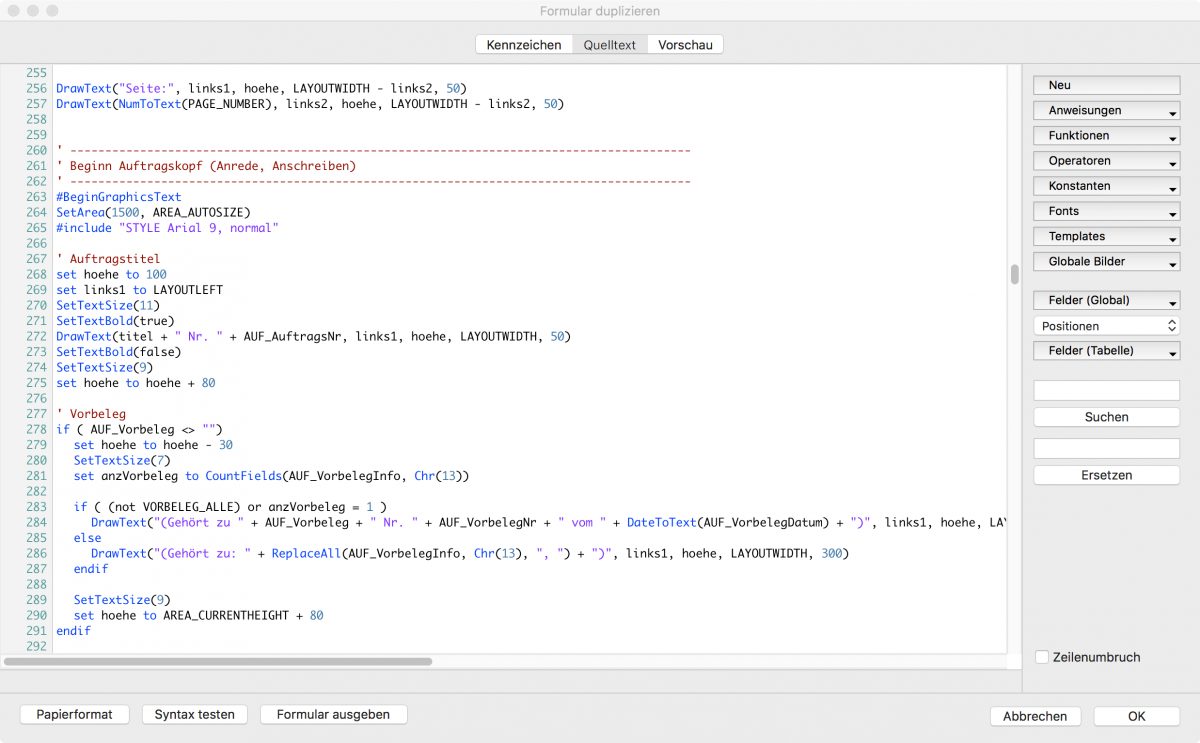Change the Positionen popup selection
The height and width of the screenshot is (743, 1200).
click(x=1106, y=326)
